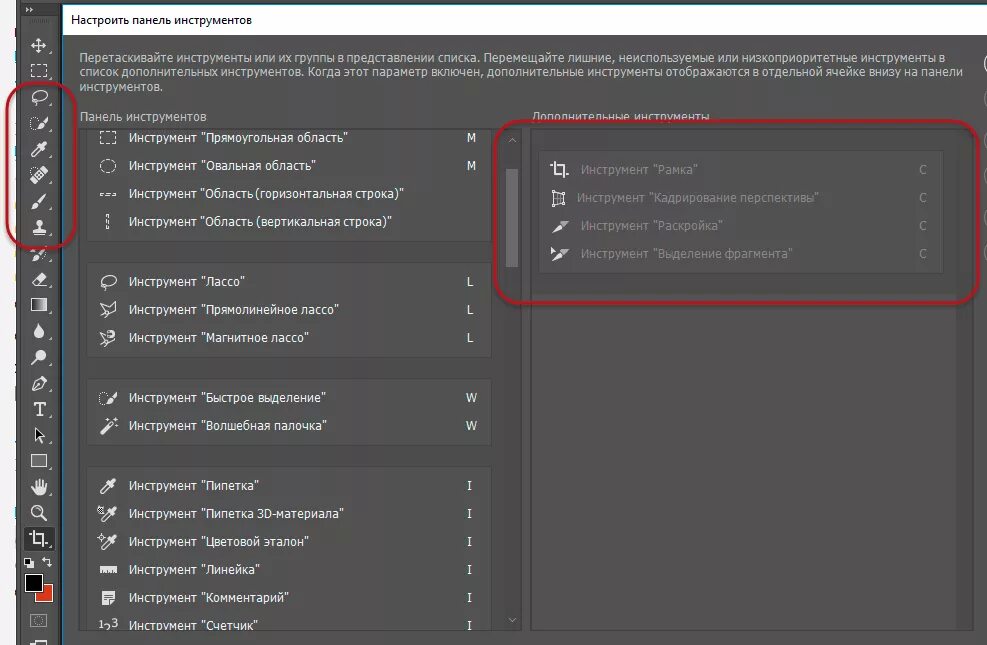Expand toolbar with double-arrow at top
987x645 pixels.
[x=29, y=9]
